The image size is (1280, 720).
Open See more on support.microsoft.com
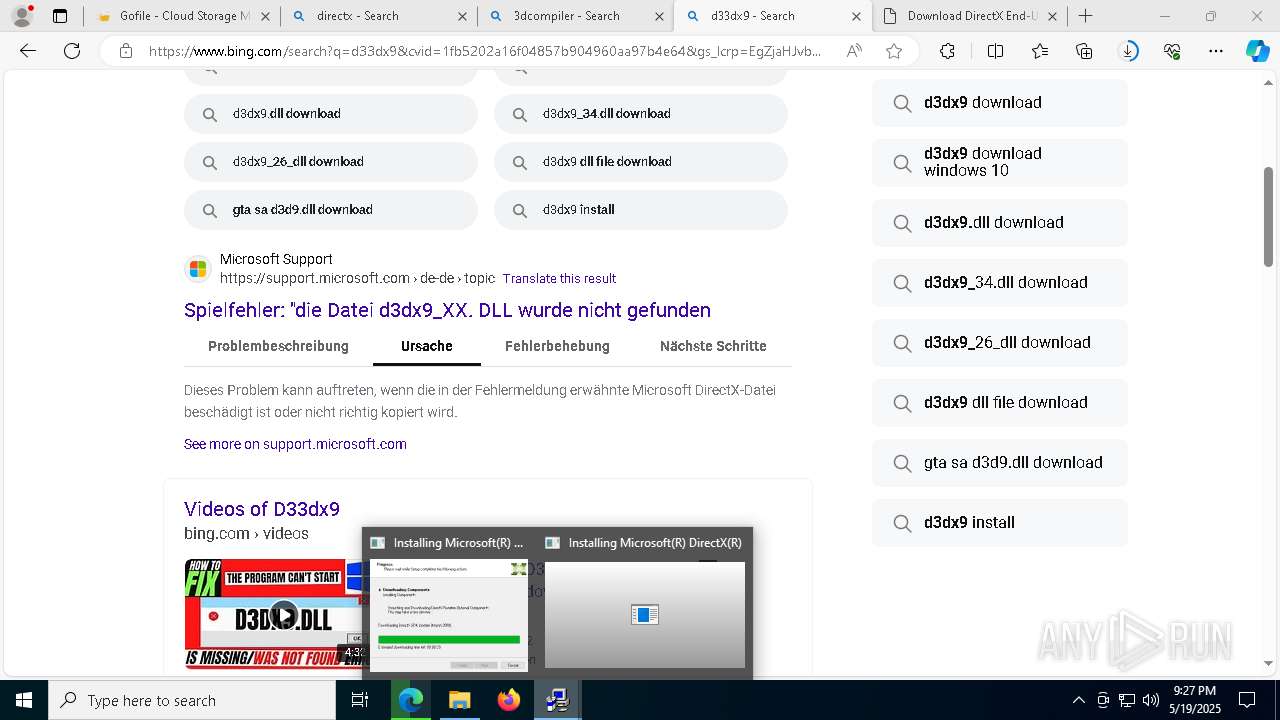(x=295, y=444)
